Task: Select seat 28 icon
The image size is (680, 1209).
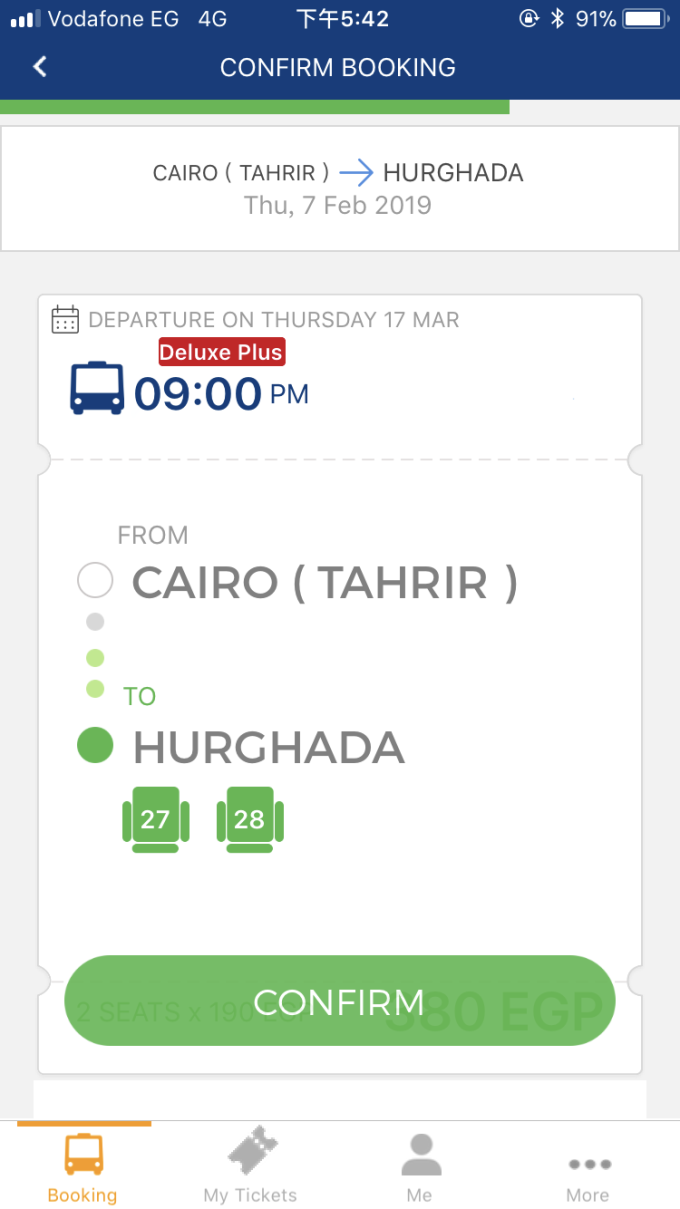Action: point(250,820)
